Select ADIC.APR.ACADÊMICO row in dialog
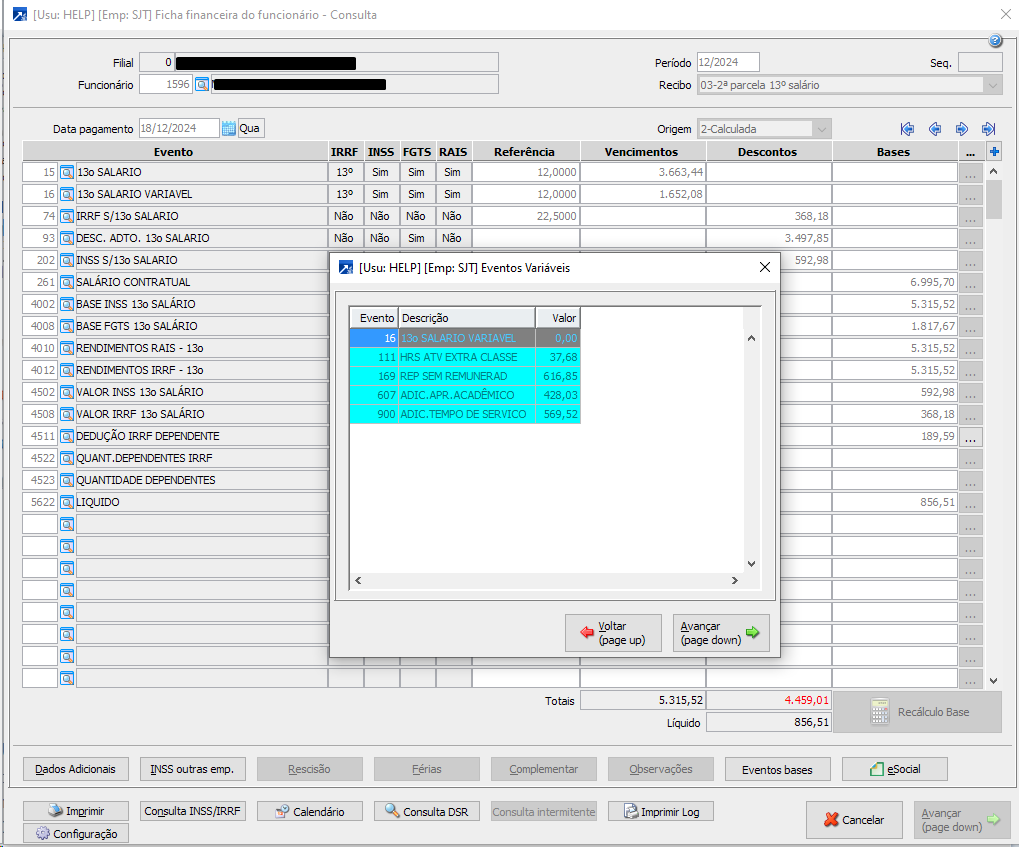The image size is (1019, 847). 465,395
